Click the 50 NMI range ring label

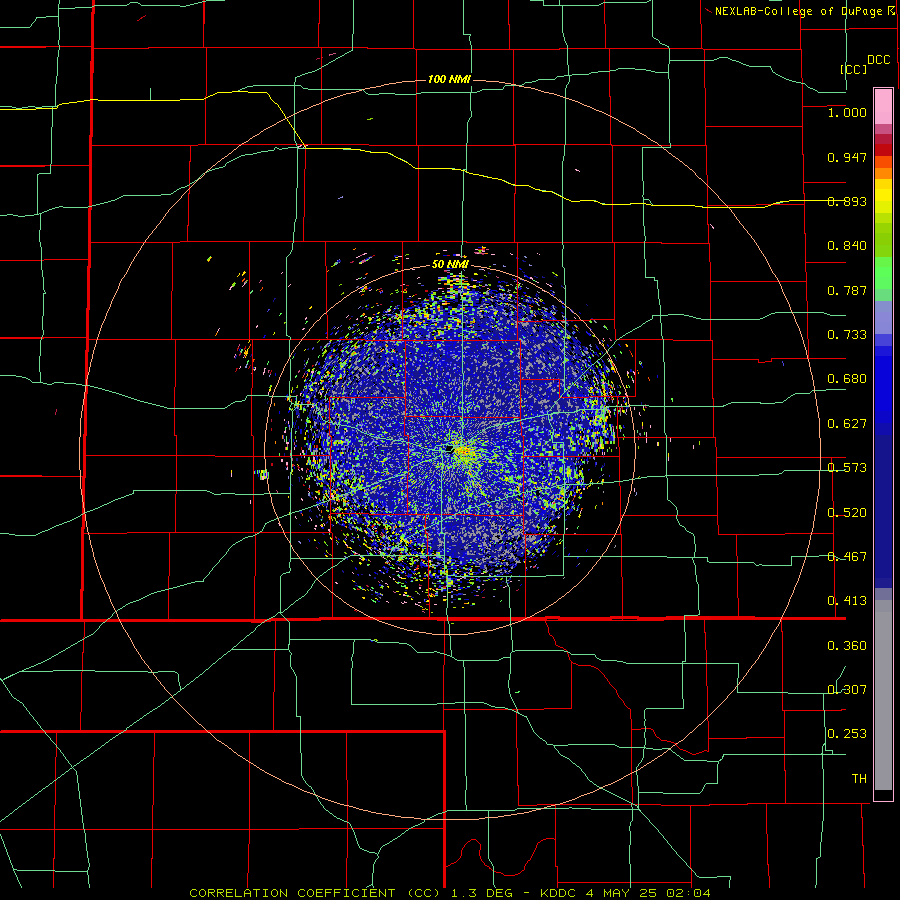click(451, 264)
